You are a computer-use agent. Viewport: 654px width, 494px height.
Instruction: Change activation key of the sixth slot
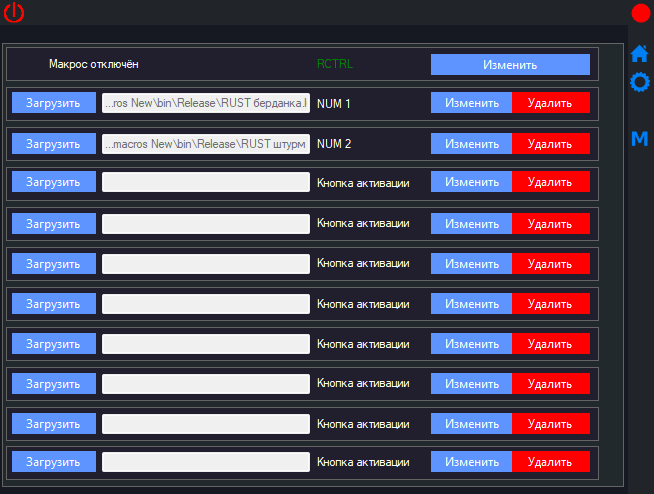(471, 304)
